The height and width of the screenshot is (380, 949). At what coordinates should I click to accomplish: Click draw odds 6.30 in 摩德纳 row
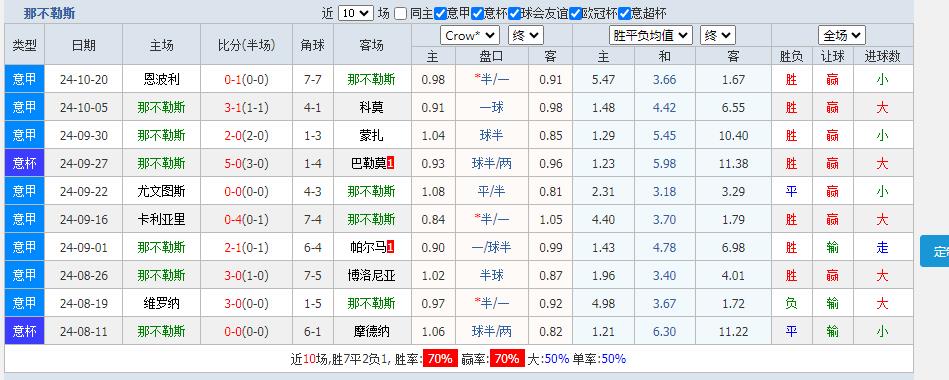pyautogui.click(x=665, y=331)
